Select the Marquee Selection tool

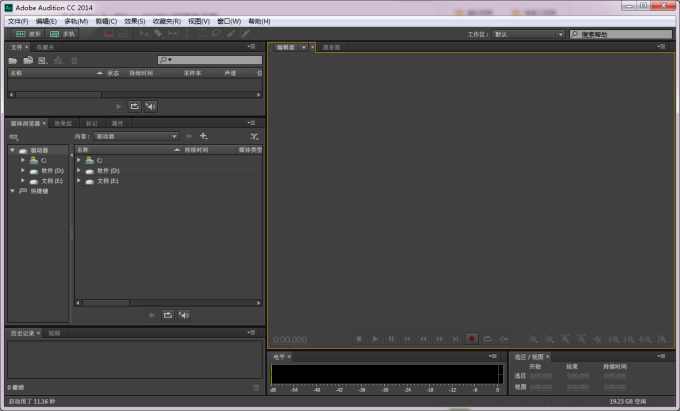(202, 33)
